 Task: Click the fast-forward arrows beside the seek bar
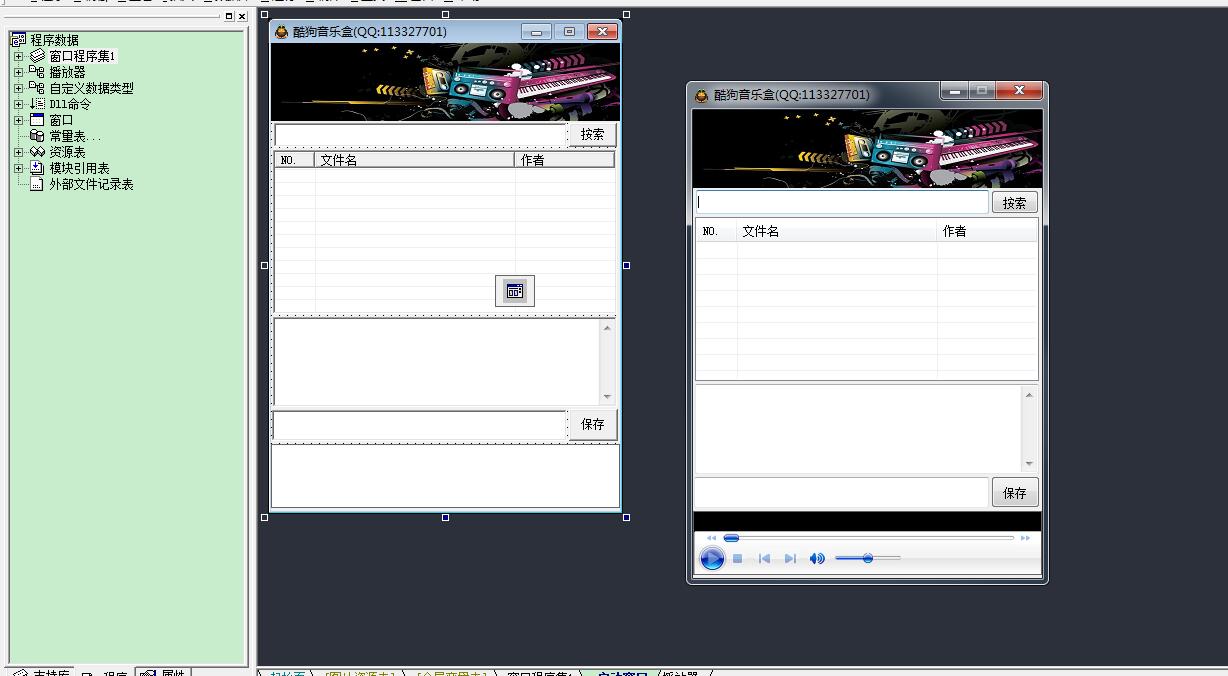pos(1025,538)
